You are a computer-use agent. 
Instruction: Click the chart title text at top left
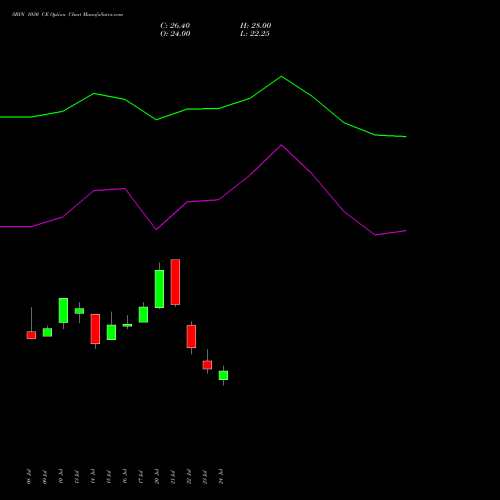[x=67, y=15]
